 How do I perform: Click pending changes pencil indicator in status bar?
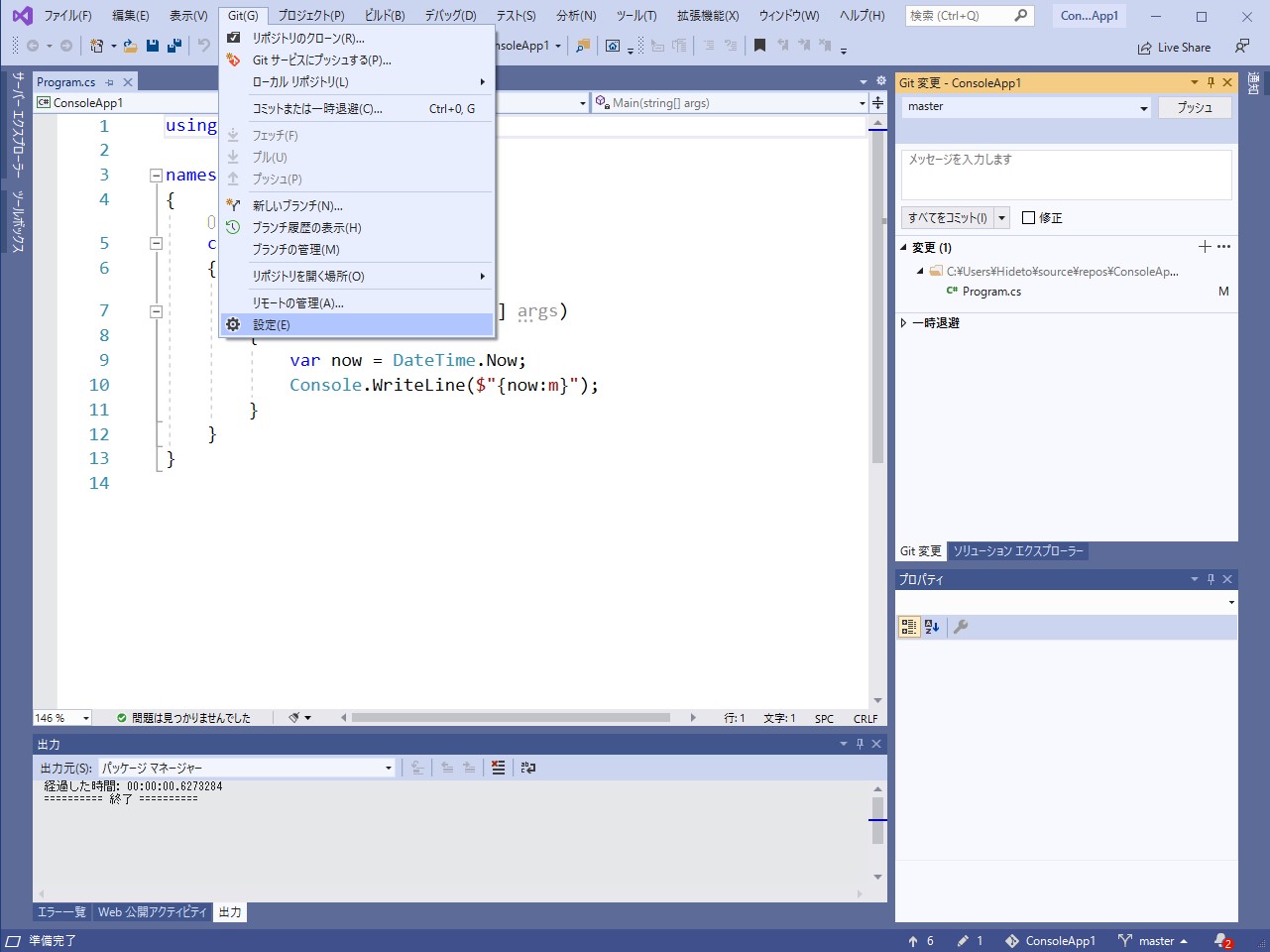point(971,941)
